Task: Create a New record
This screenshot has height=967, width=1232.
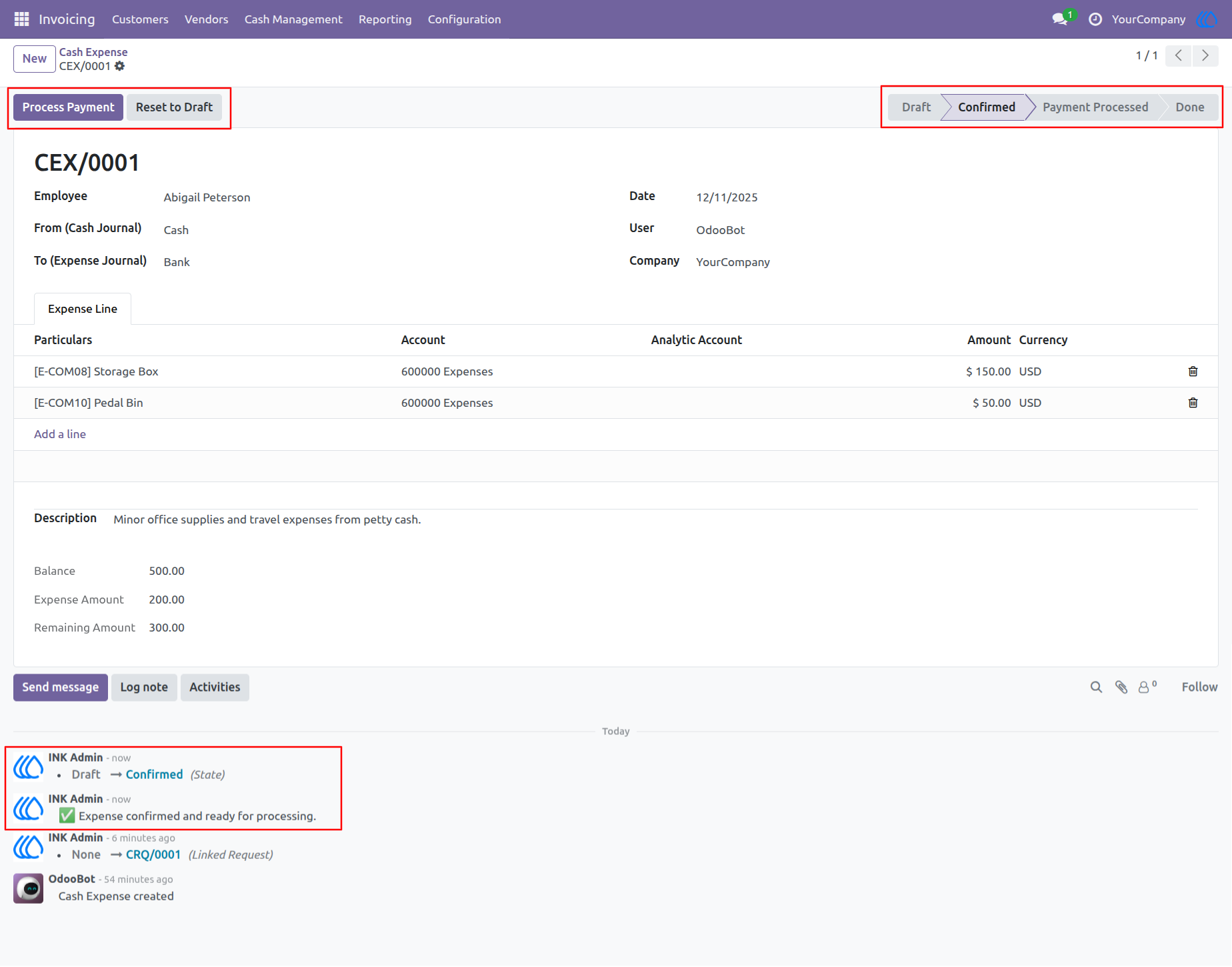Action: click(x=35, y=59)
